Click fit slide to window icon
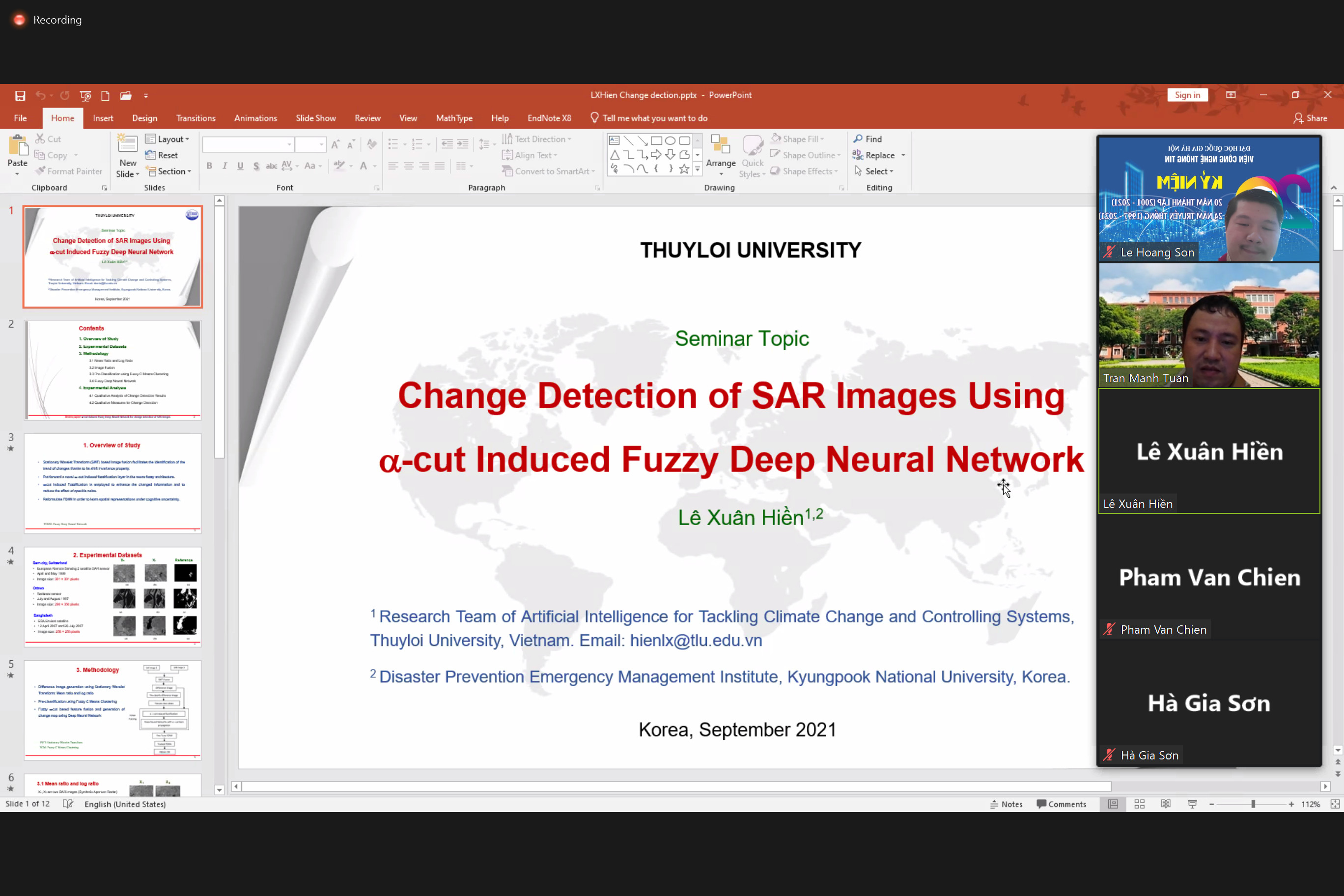The image size is (1344, 896). (x=1334, y=804)
